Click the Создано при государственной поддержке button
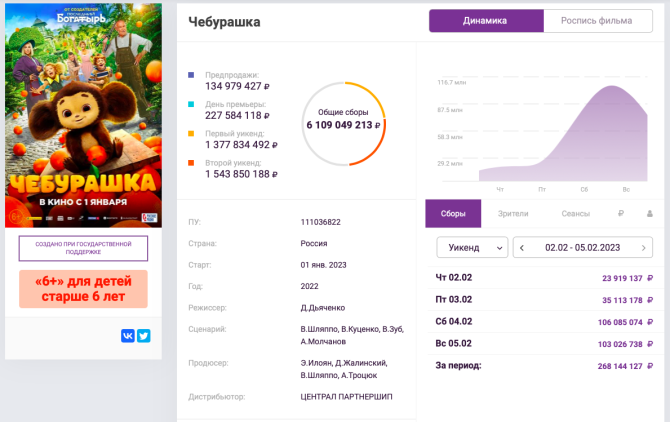 click(83, 248)
